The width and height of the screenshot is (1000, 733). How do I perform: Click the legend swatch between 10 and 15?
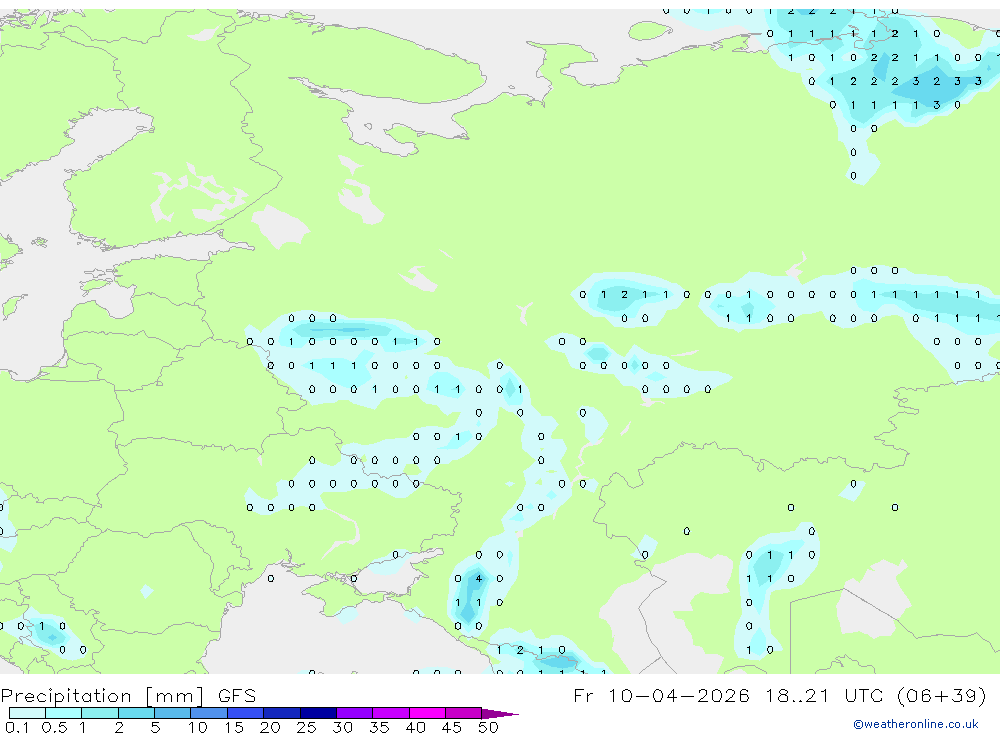click(x=209, y=713)
